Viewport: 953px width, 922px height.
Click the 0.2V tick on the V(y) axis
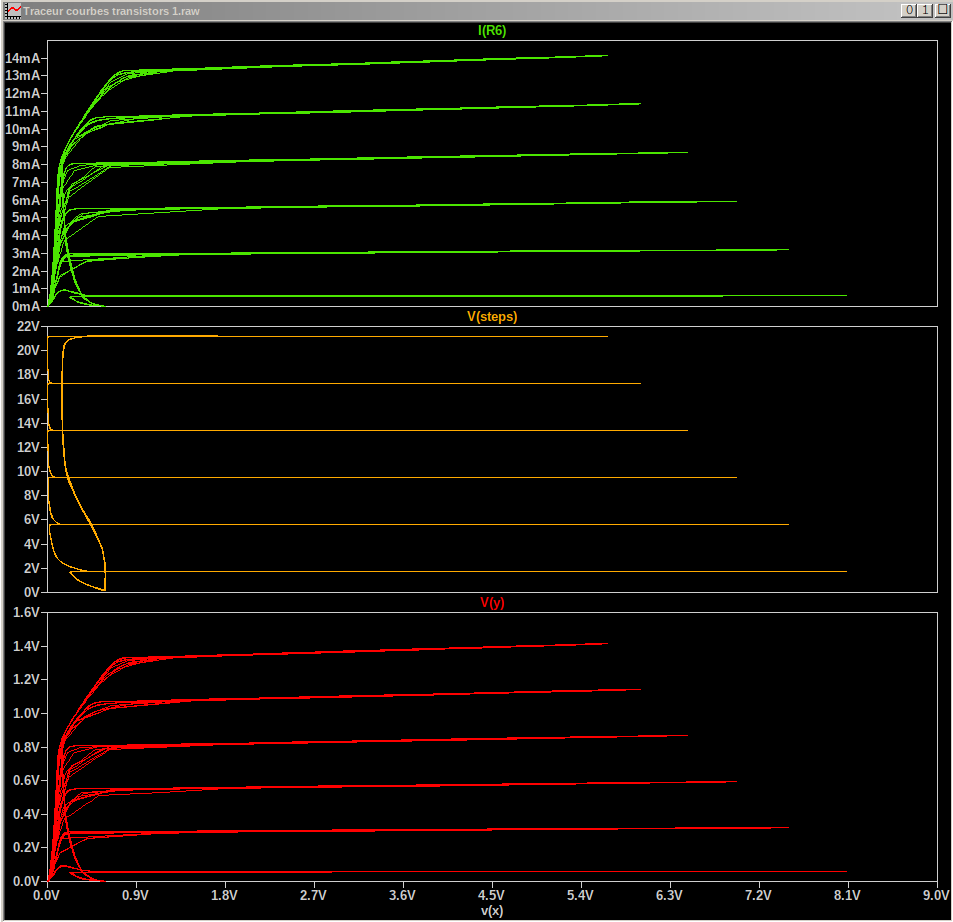click(26, 847)
